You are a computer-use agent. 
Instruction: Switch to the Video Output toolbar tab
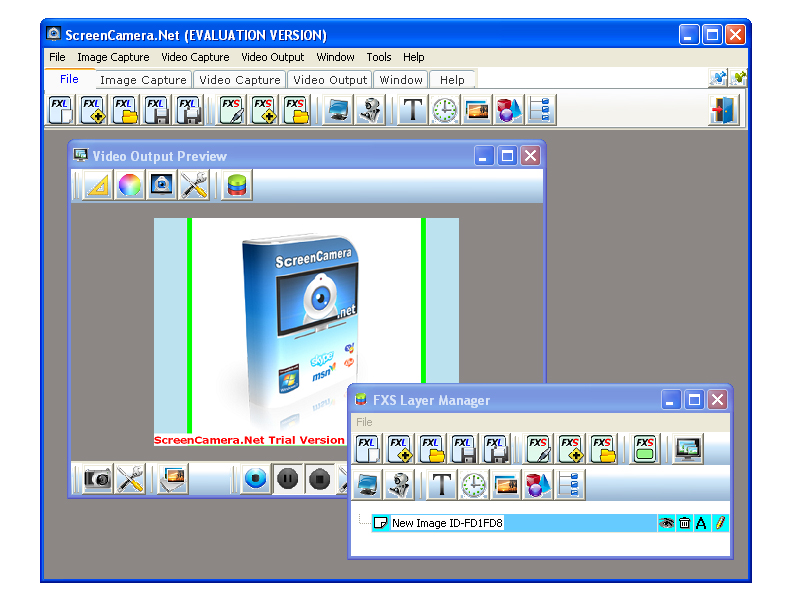pyautogui.click(x=330, y=80)
